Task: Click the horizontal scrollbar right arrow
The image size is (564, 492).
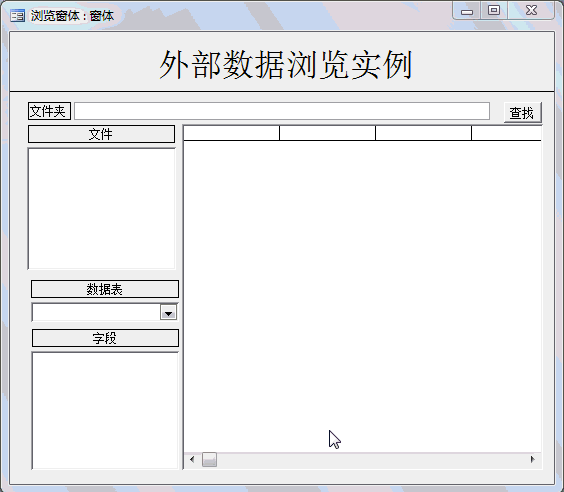Action: point(533,459)
